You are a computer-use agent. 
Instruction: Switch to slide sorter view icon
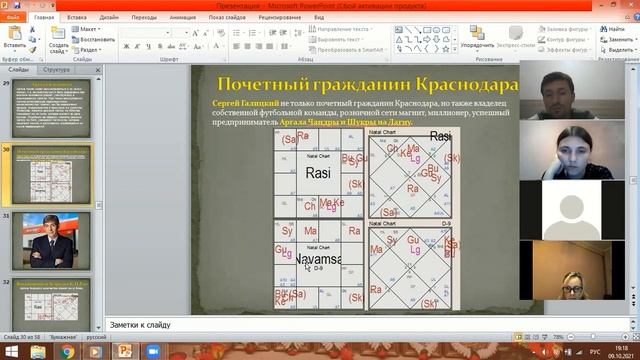527,337
